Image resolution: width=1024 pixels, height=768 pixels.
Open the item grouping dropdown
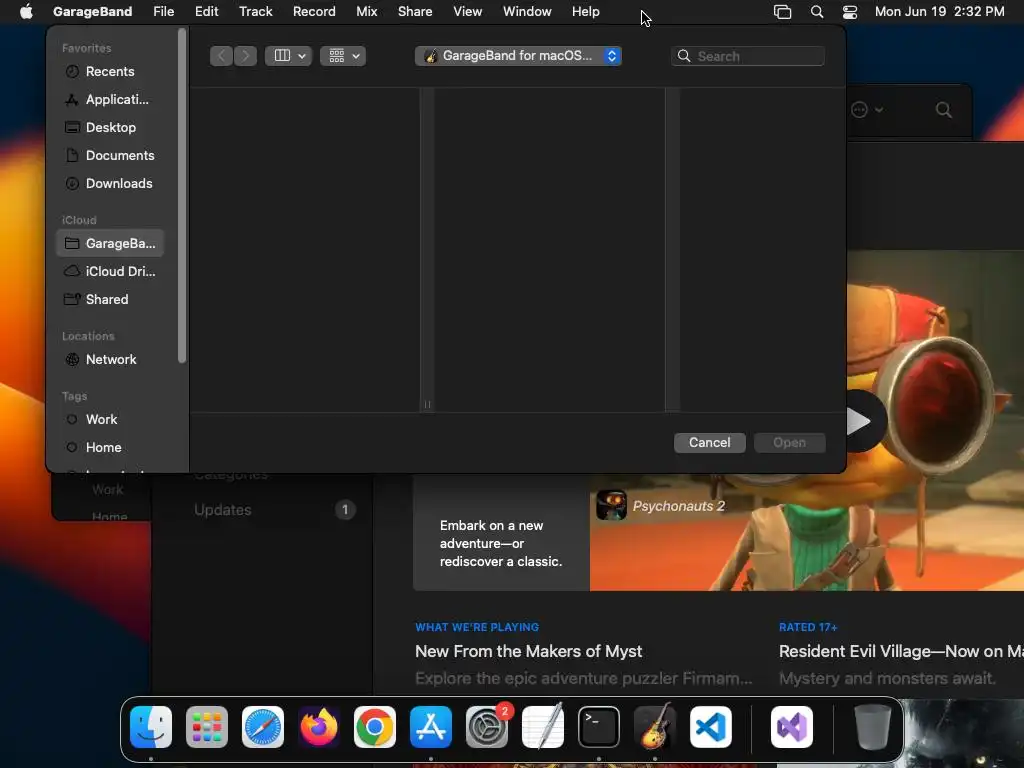(343, 56)
